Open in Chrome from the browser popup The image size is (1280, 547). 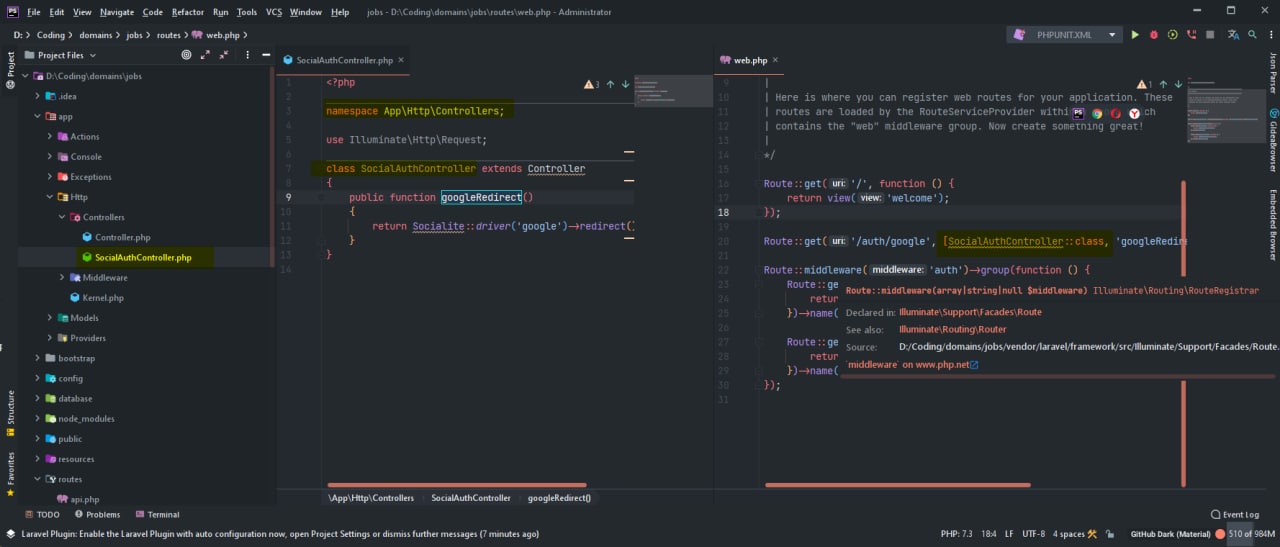tap(1097, 114)
